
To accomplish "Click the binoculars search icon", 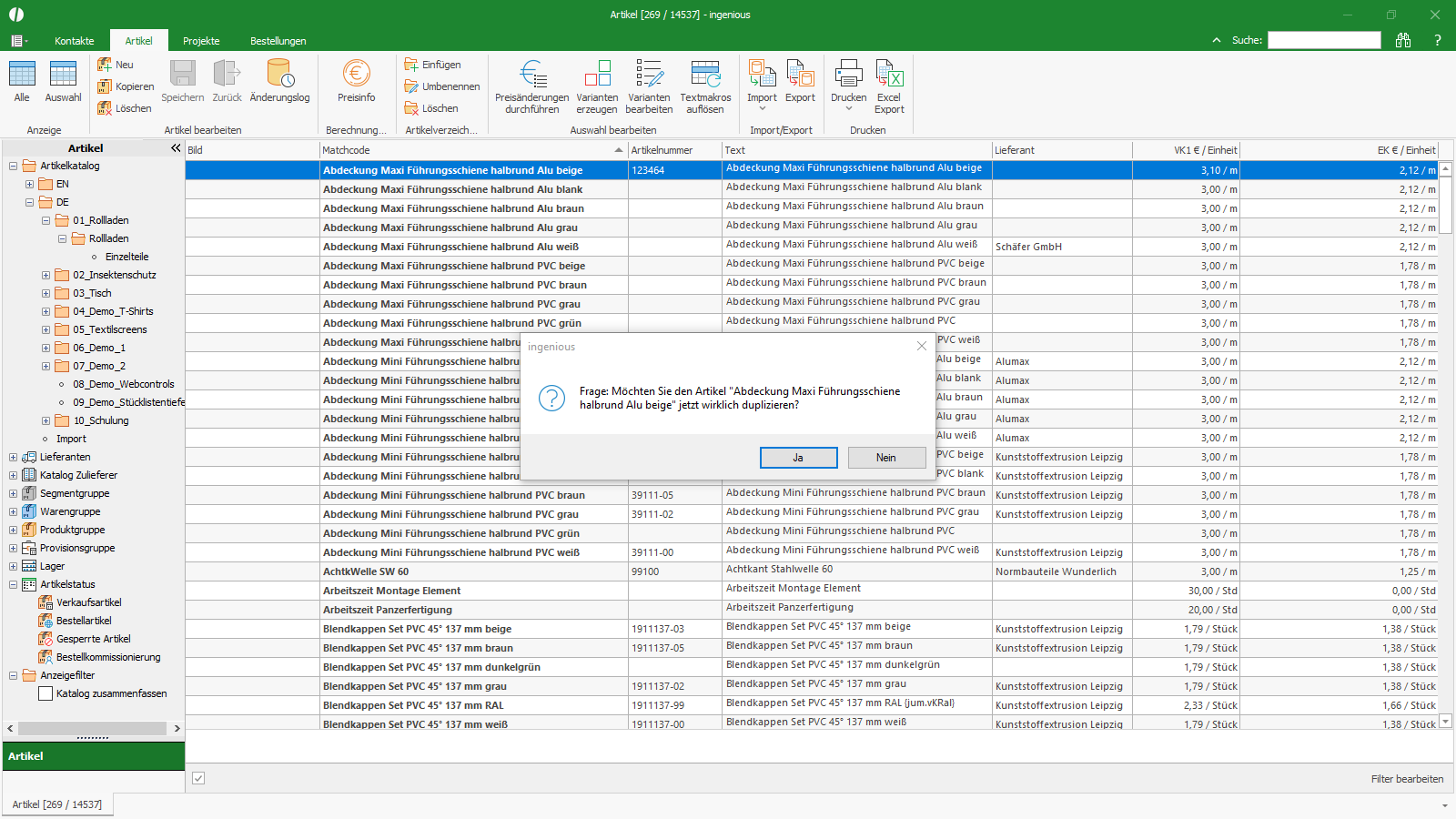I will click(1402, 40).
